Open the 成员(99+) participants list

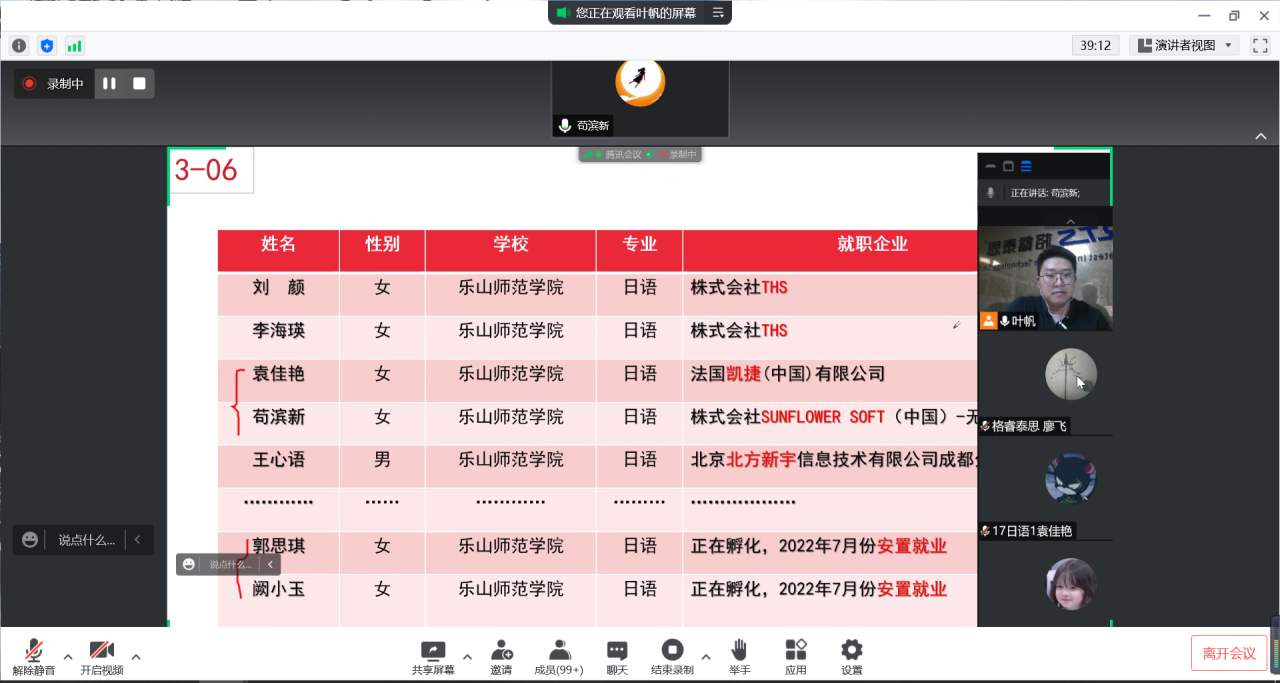[x=559, y=657]
